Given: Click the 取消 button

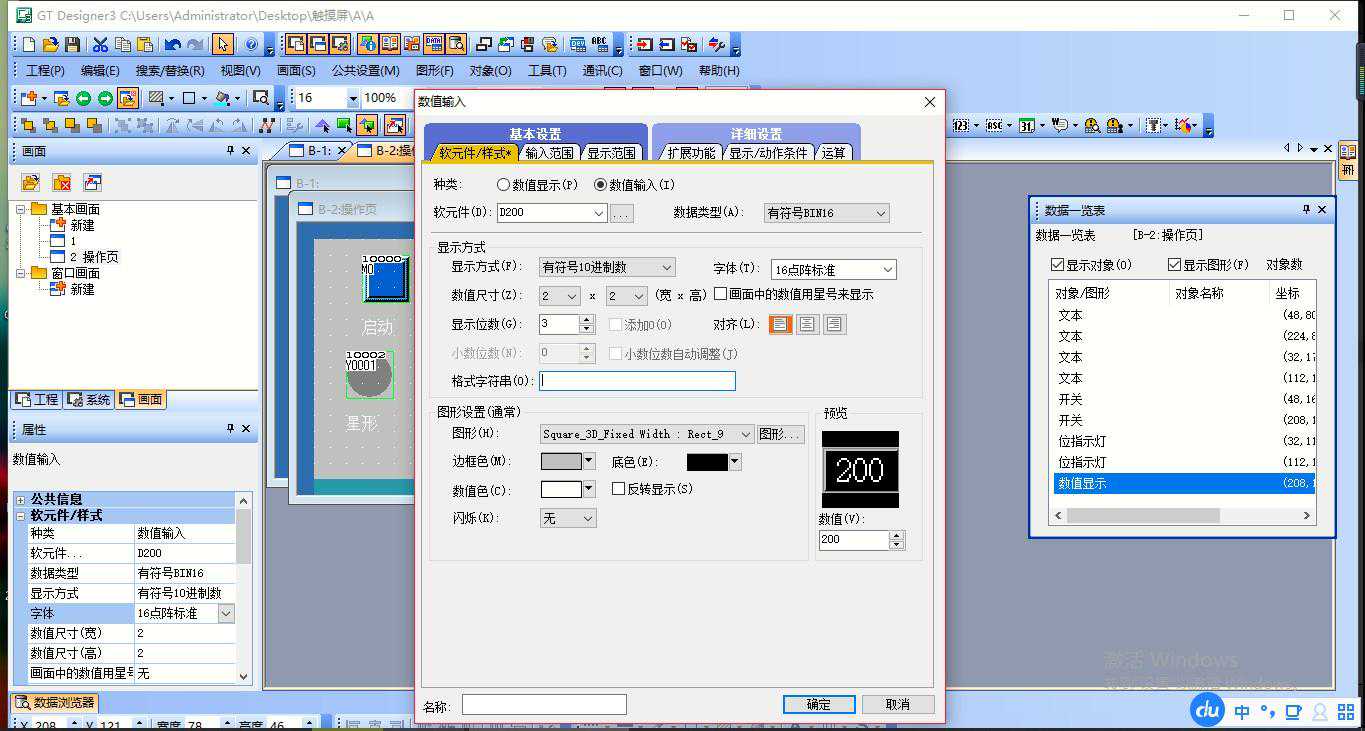Looking at the screenshot, I should (897, 704).
